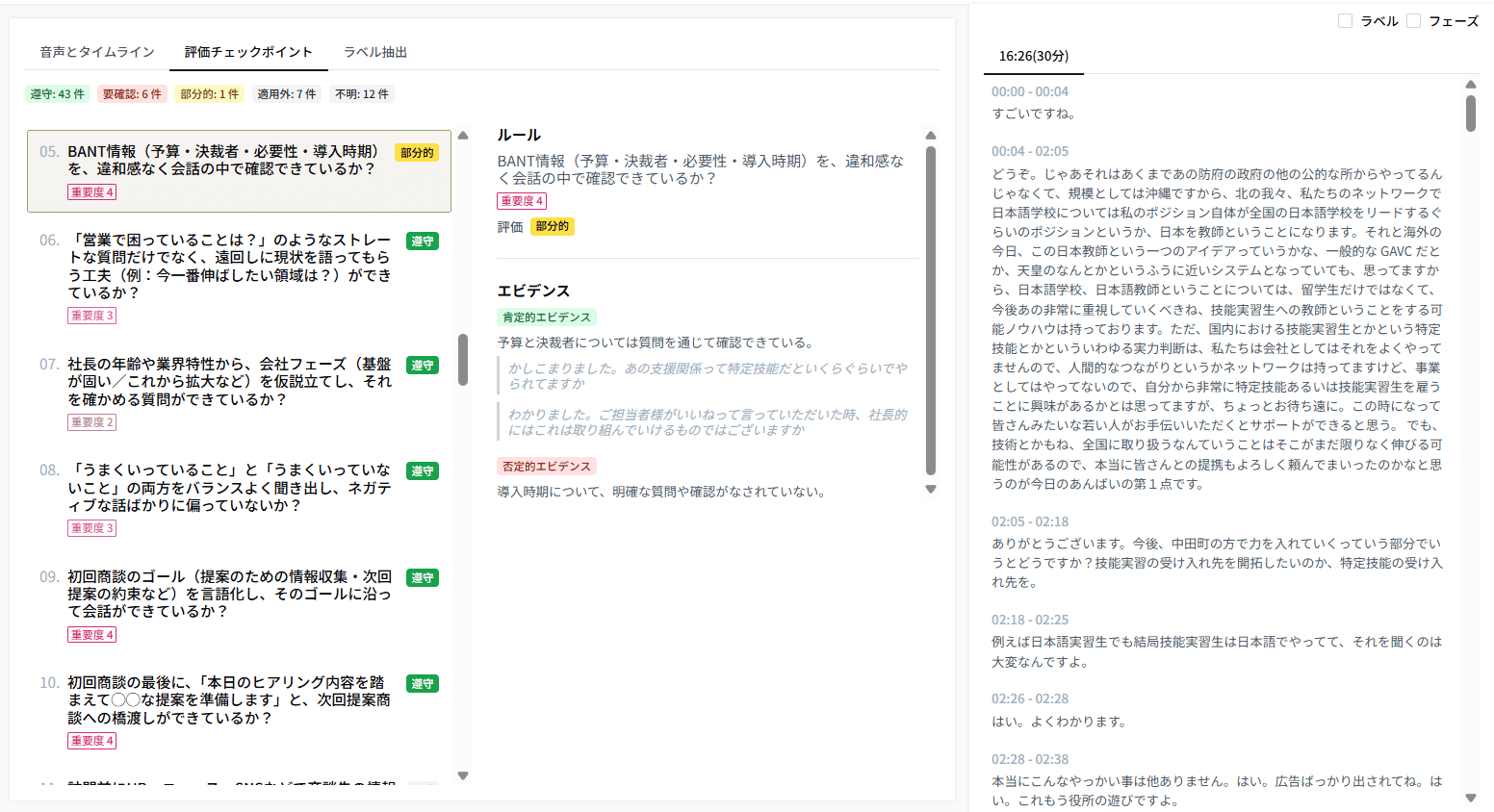
Task: Click the 要確認: 6件 filter chip
Action: [132, 93]
